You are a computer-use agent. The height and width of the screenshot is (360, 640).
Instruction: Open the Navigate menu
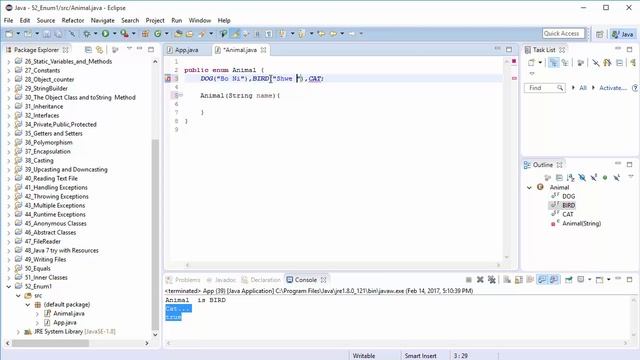tap(102, 20)
